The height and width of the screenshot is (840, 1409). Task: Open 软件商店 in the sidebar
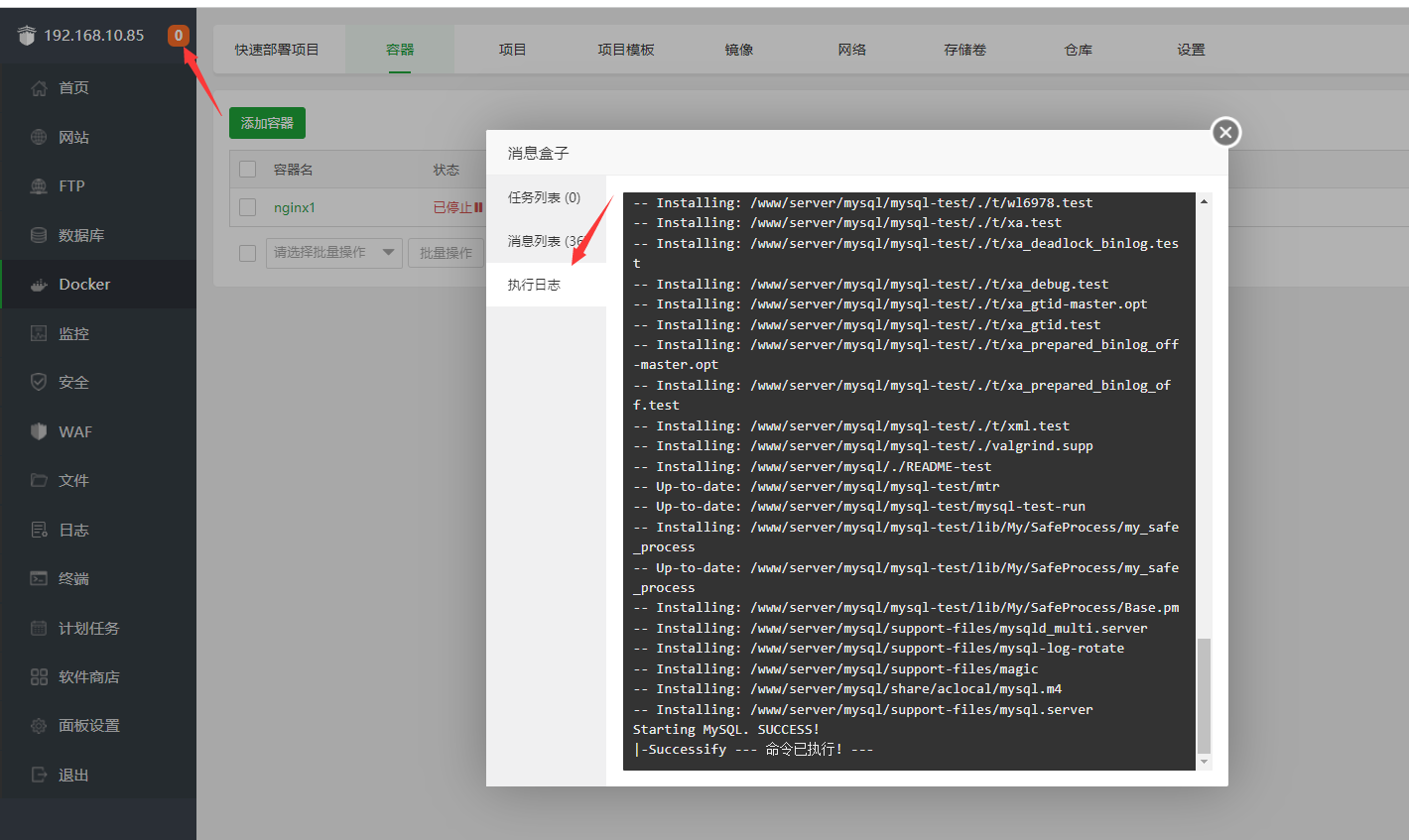(x=88, y=676)
